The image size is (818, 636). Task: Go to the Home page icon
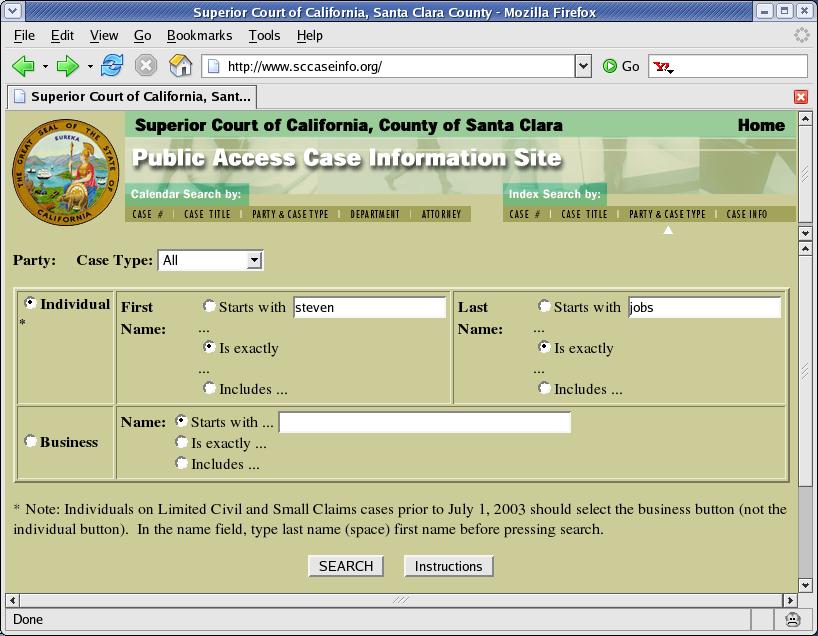(180, 66)
